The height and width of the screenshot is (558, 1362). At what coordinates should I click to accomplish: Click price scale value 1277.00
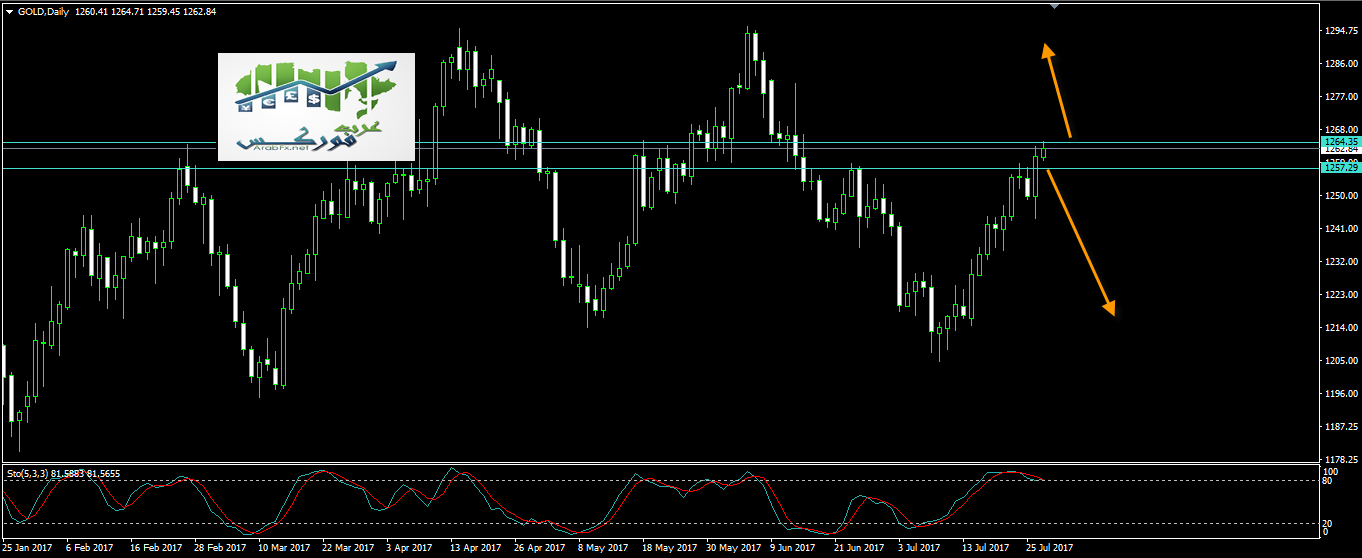[x=1340, y=97]
